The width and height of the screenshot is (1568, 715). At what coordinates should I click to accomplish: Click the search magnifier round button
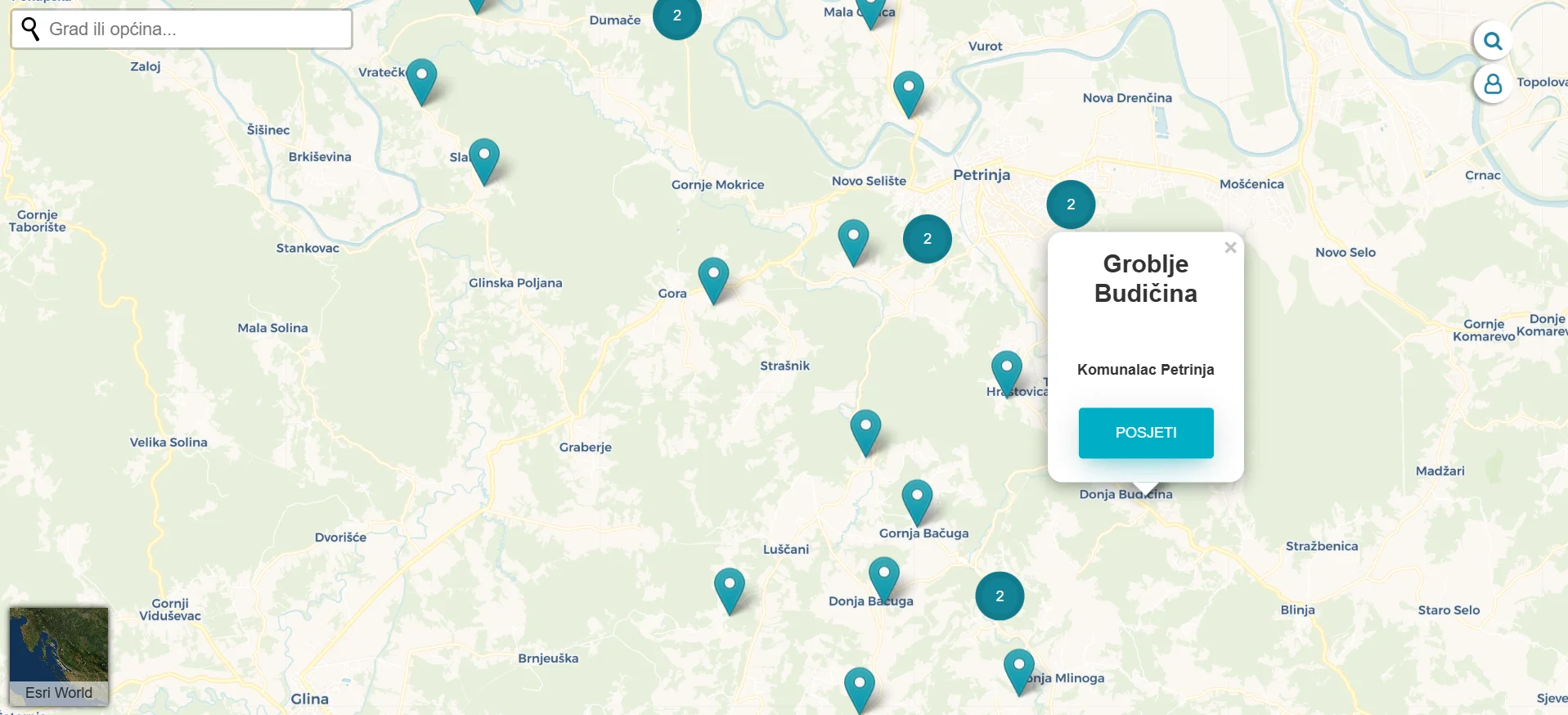point(1493,41)
